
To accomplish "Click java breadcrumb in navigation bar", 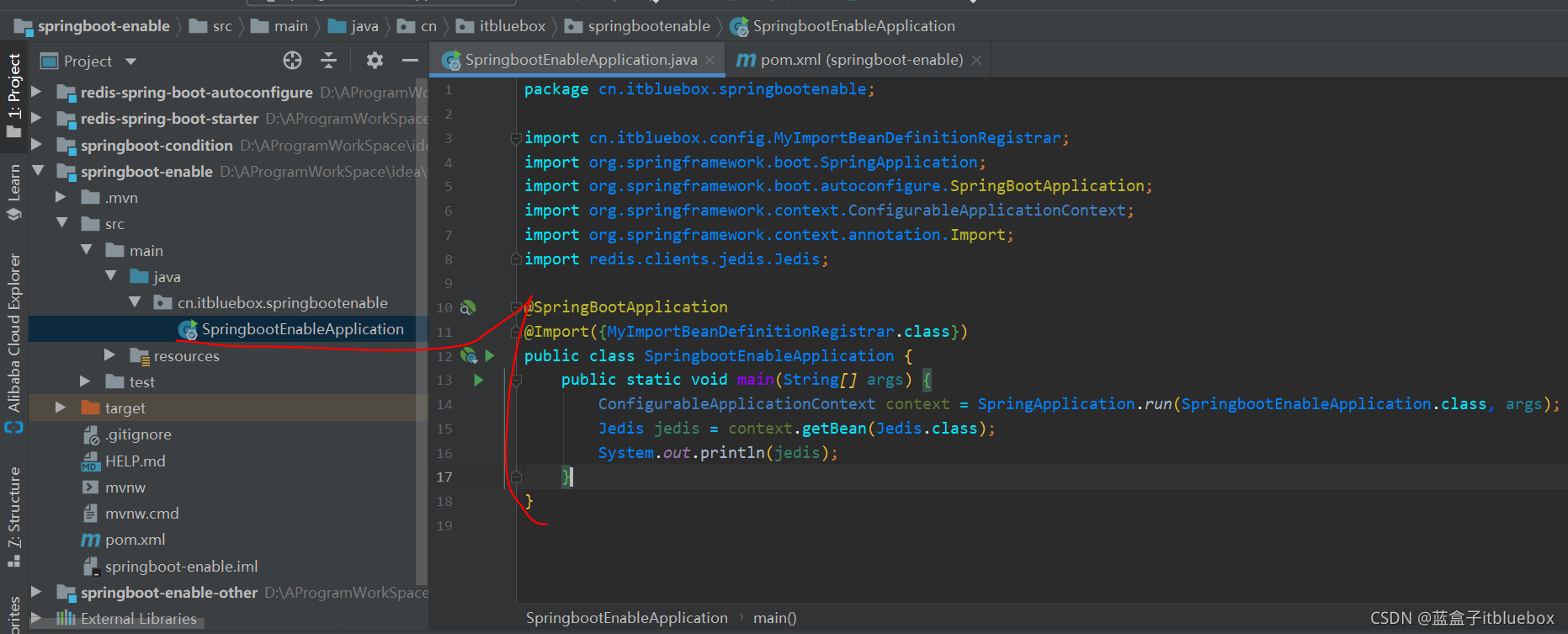I will [x=353, y=26].
